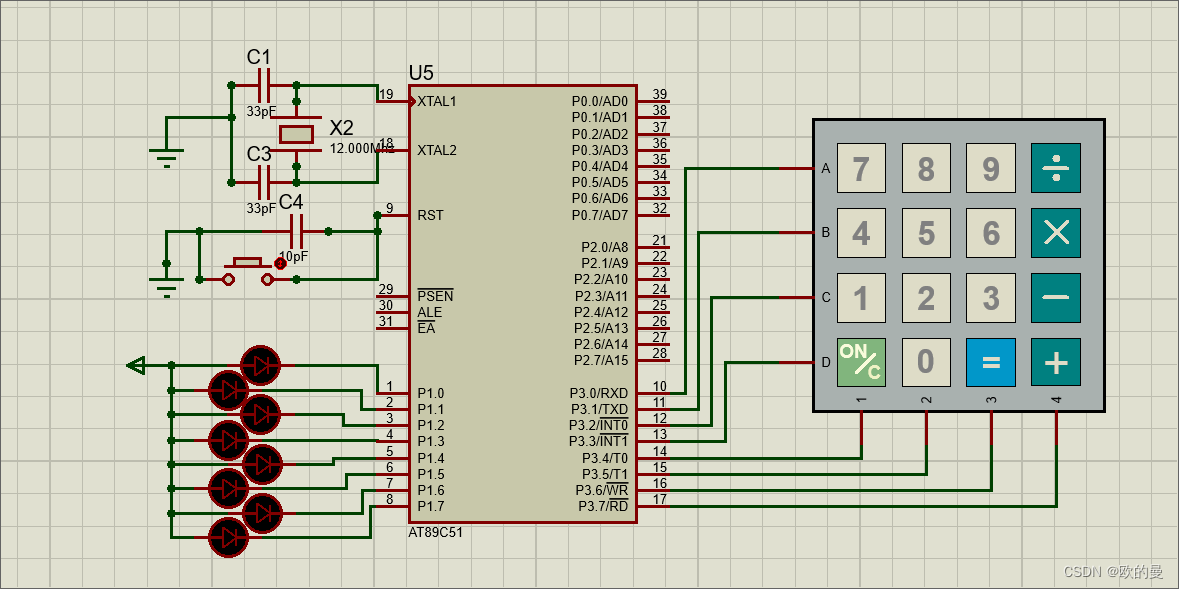Select the LED connected to P1.5
The height and width of the screenshot is (589, 1179).
point(228,489)
